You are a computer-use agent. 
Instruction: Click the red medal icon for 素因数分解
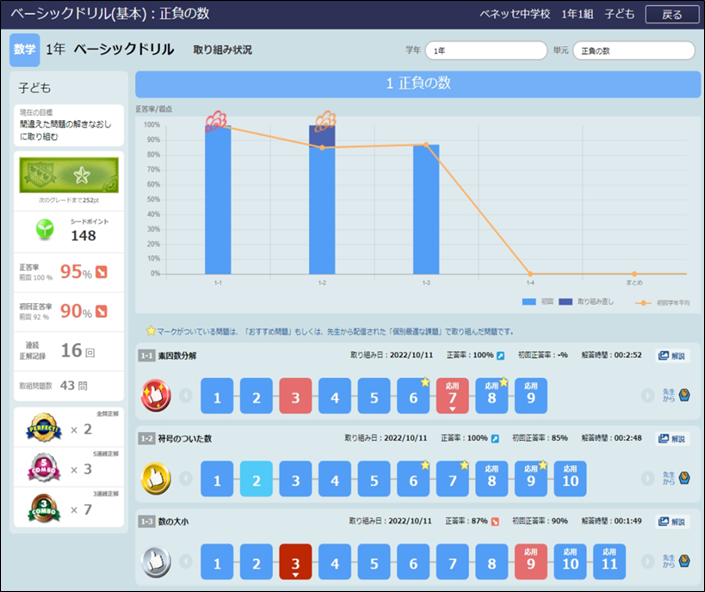pos(157,395)
